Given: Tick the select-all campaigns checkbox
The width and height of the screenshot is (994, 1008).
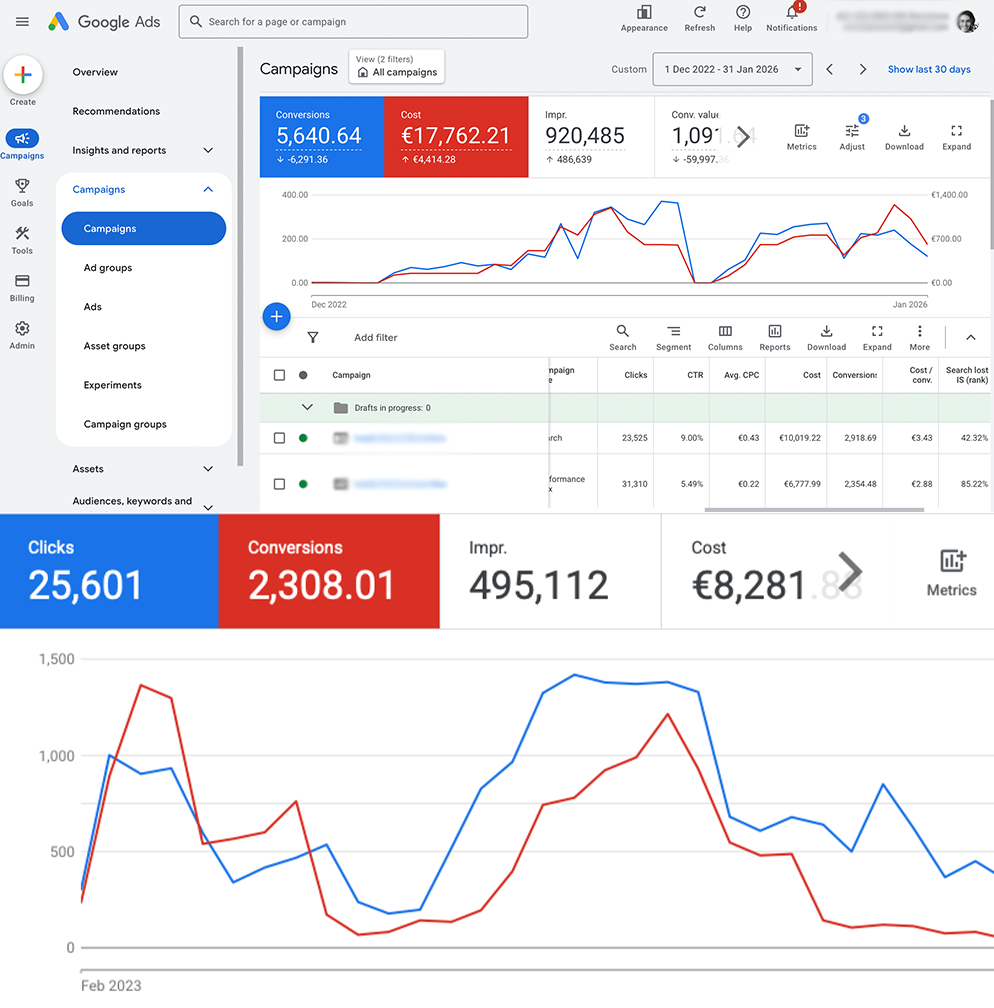Looking at the screenshot, I should pos(279,375).
